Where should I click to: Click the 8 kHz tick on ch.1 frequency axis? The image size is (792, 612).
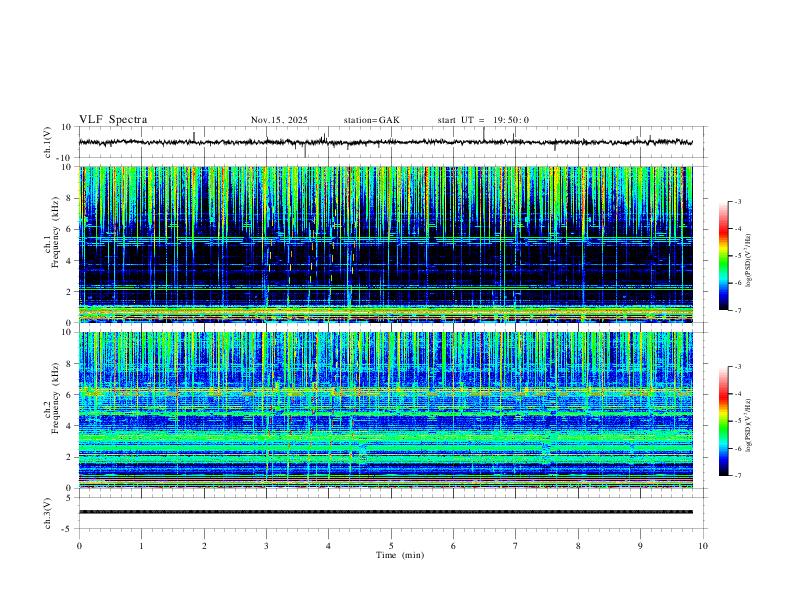click(69, 198)
